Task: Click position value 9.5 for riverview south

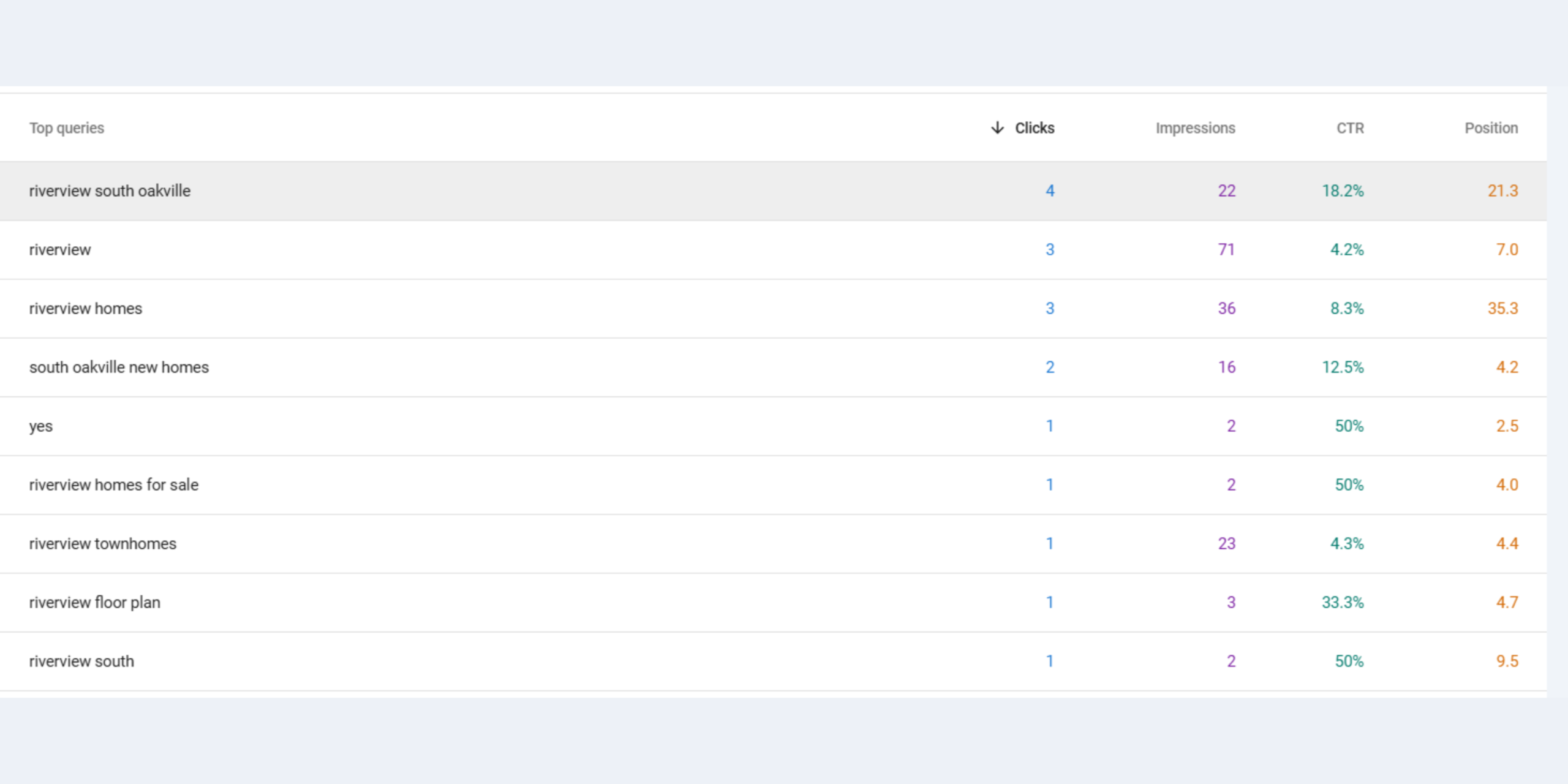Action: click(x=1507, y=661)
